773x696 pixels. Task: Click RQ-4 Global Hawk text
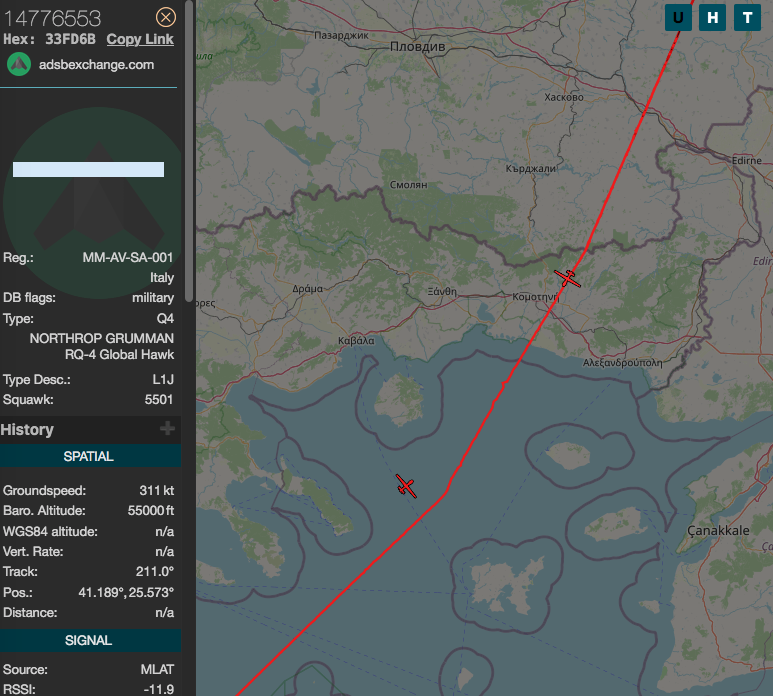point(119,355)
